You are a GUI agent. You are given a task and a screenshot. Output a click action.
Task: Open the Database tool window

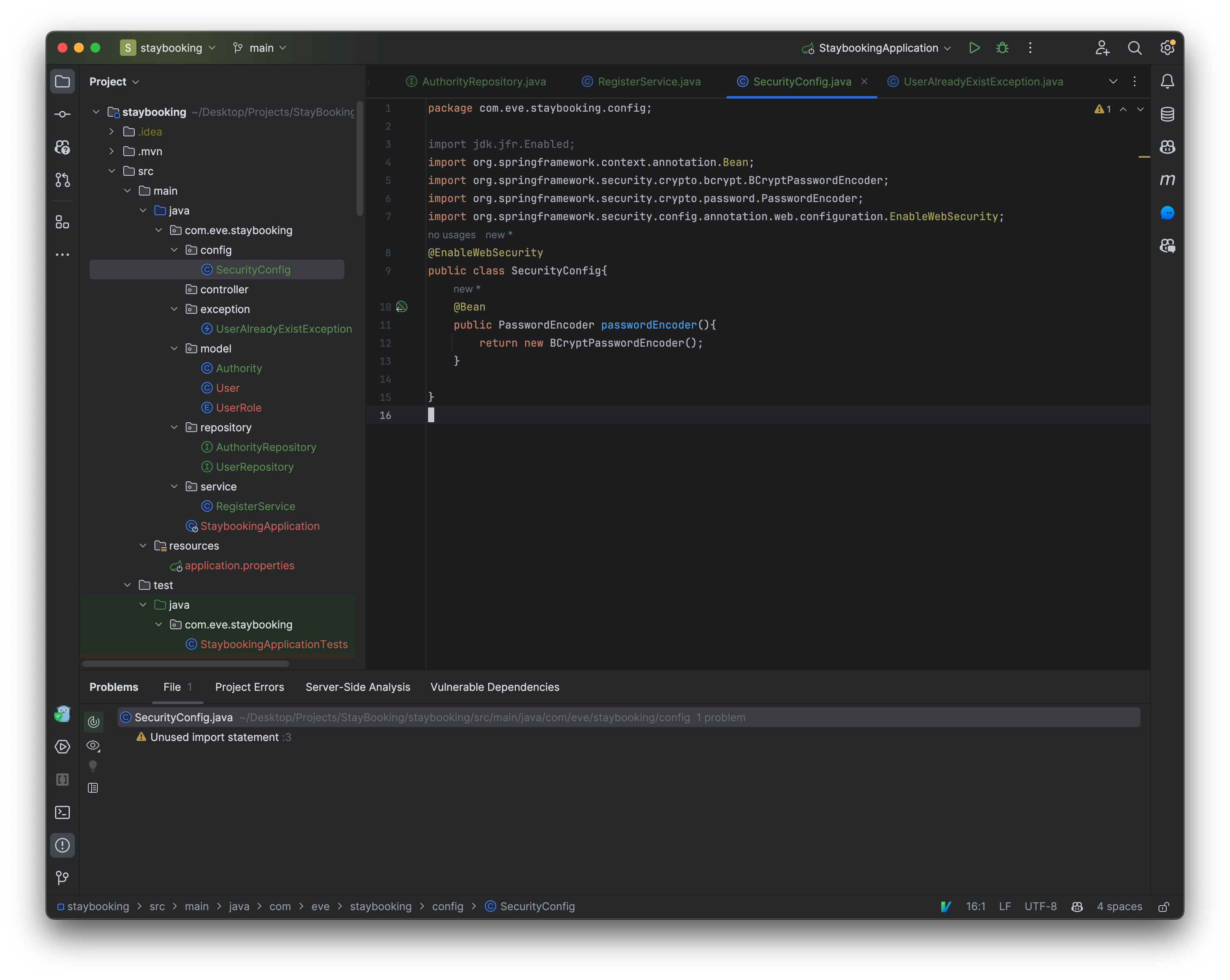coord(1167,114)
